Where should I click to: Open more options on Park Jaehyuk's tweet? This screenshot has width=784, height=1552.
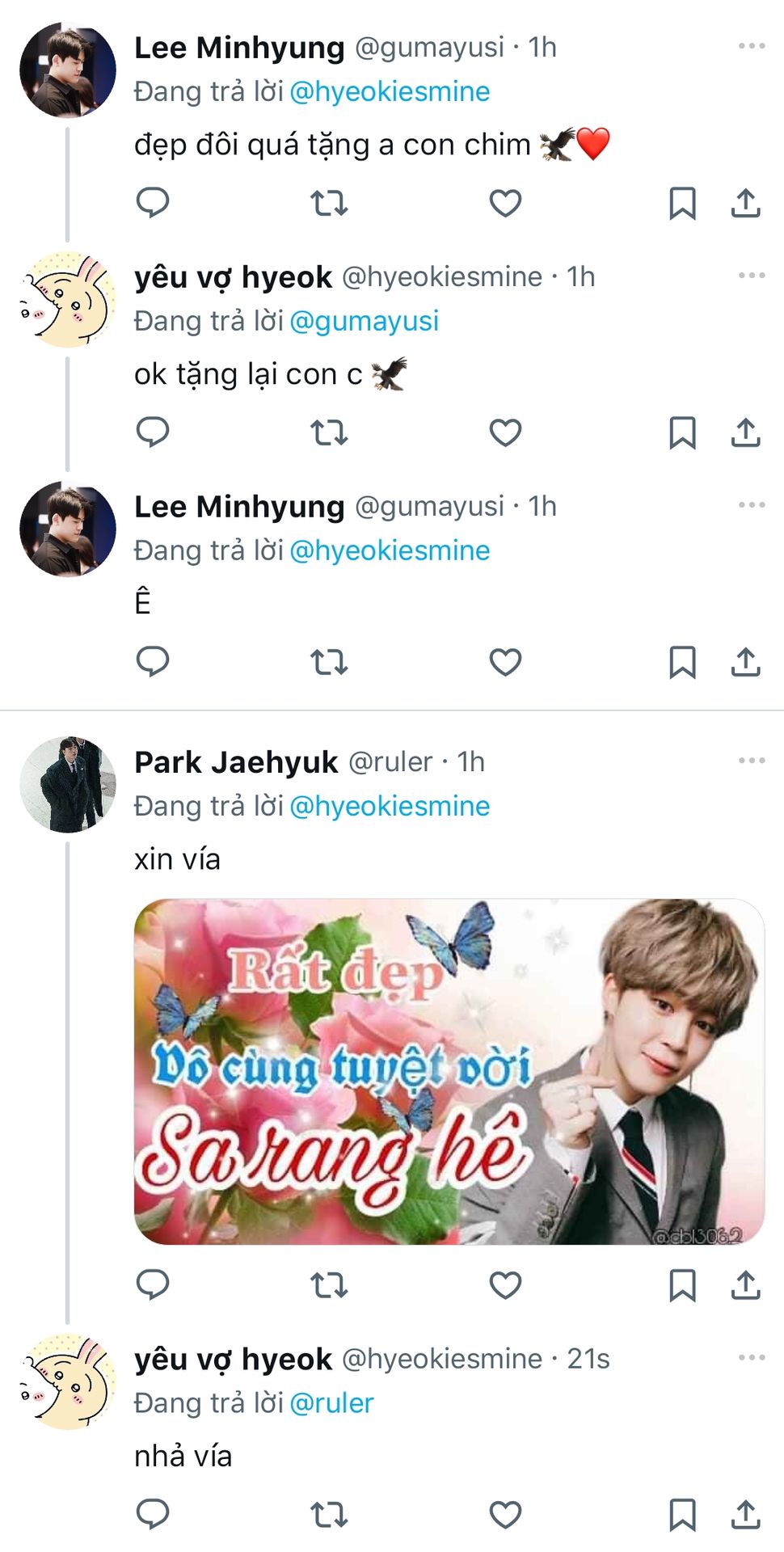(x=751, y=761)
